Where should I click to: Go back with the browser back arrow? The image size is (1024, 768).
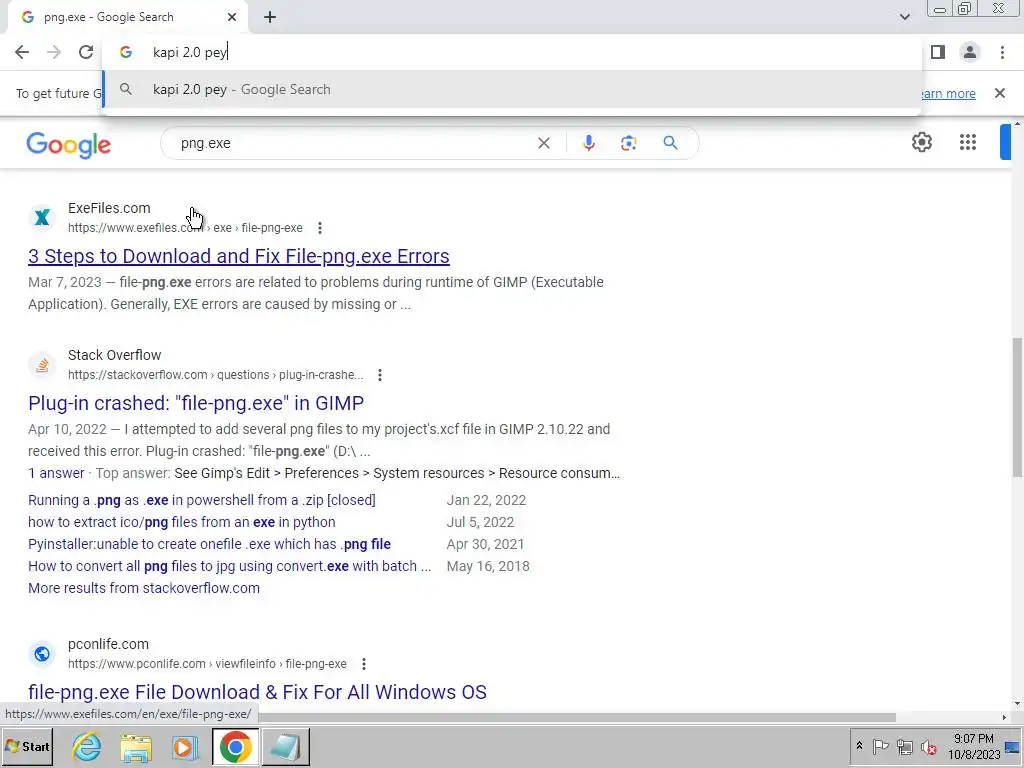[22, 52]
